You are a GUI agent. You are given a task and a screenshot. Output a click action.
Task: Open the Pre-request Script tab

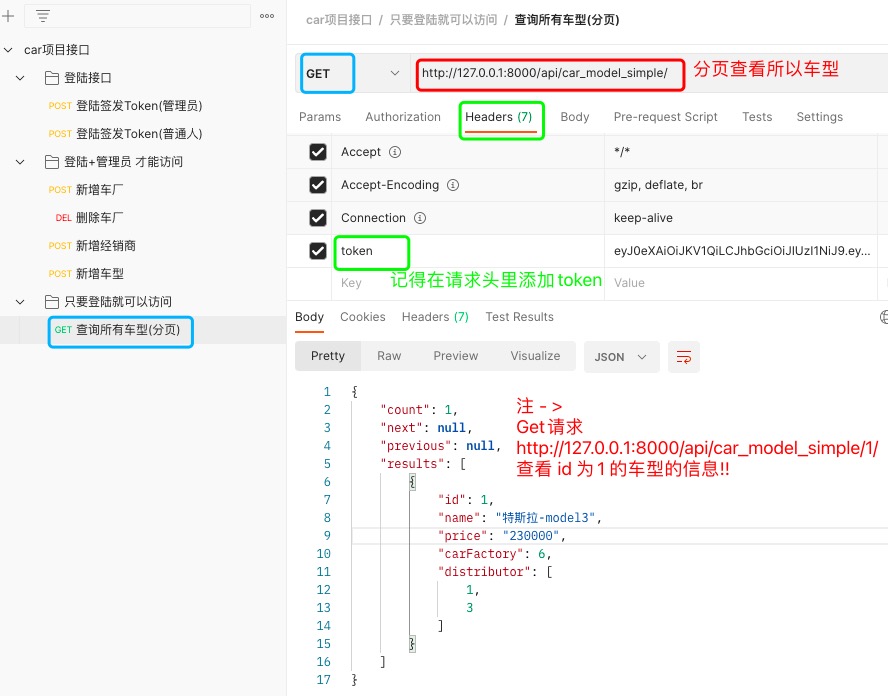(665, 117)
